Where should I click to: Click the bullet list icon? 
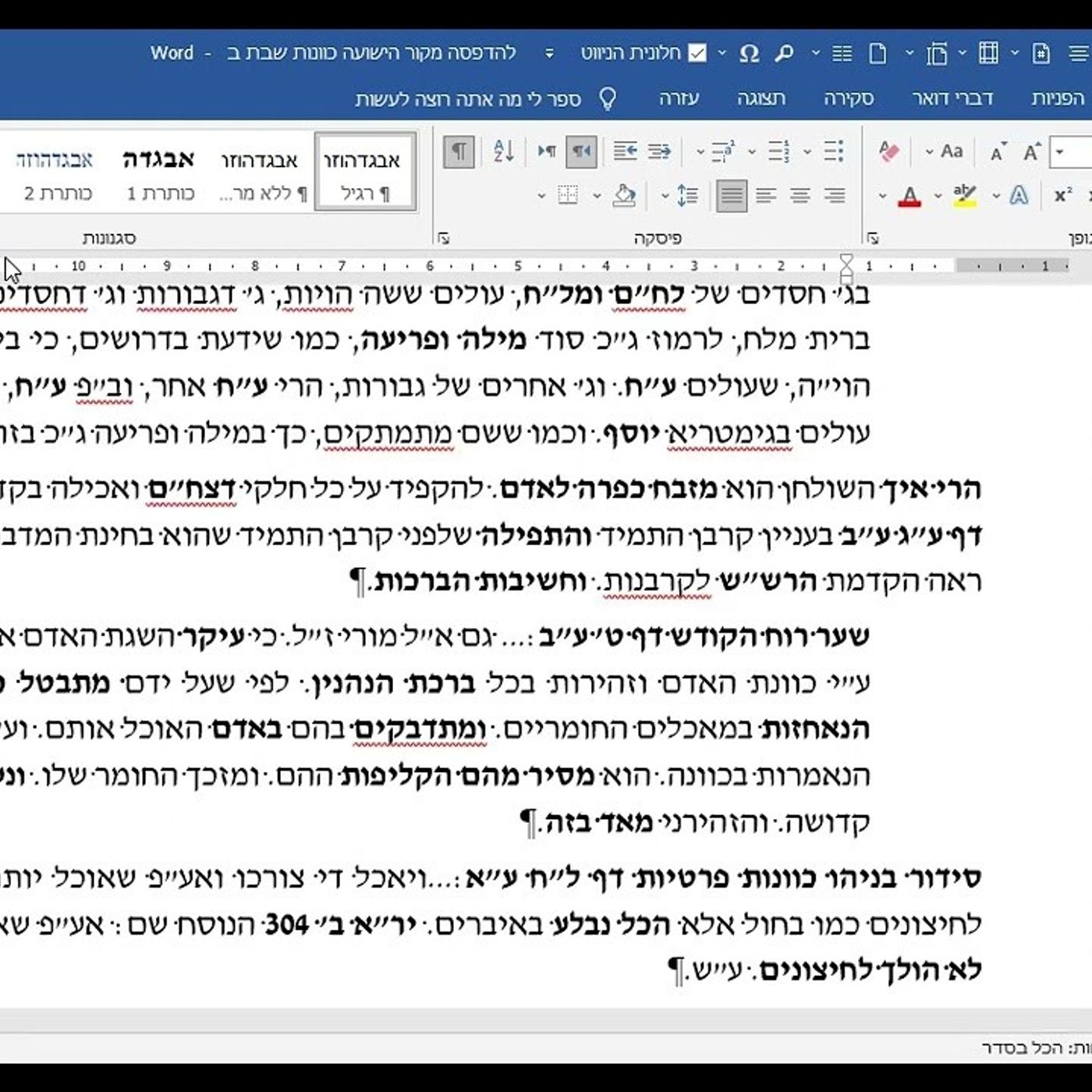point(833,151)
